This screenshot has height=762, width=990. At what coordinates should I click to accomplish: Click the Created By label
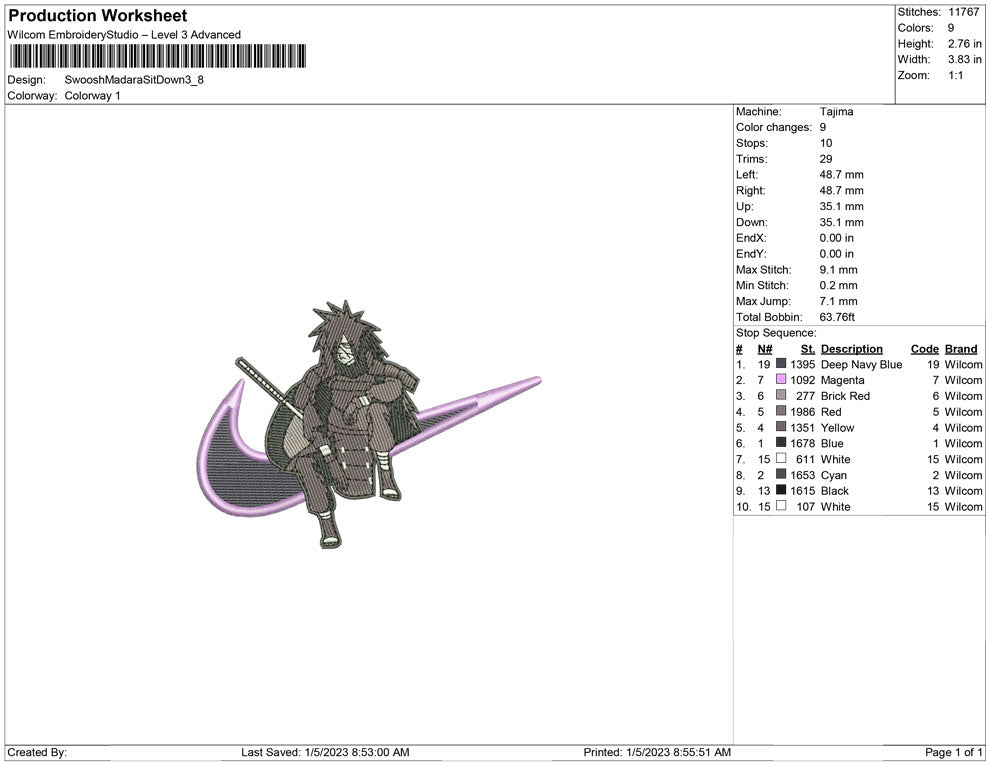37,752
